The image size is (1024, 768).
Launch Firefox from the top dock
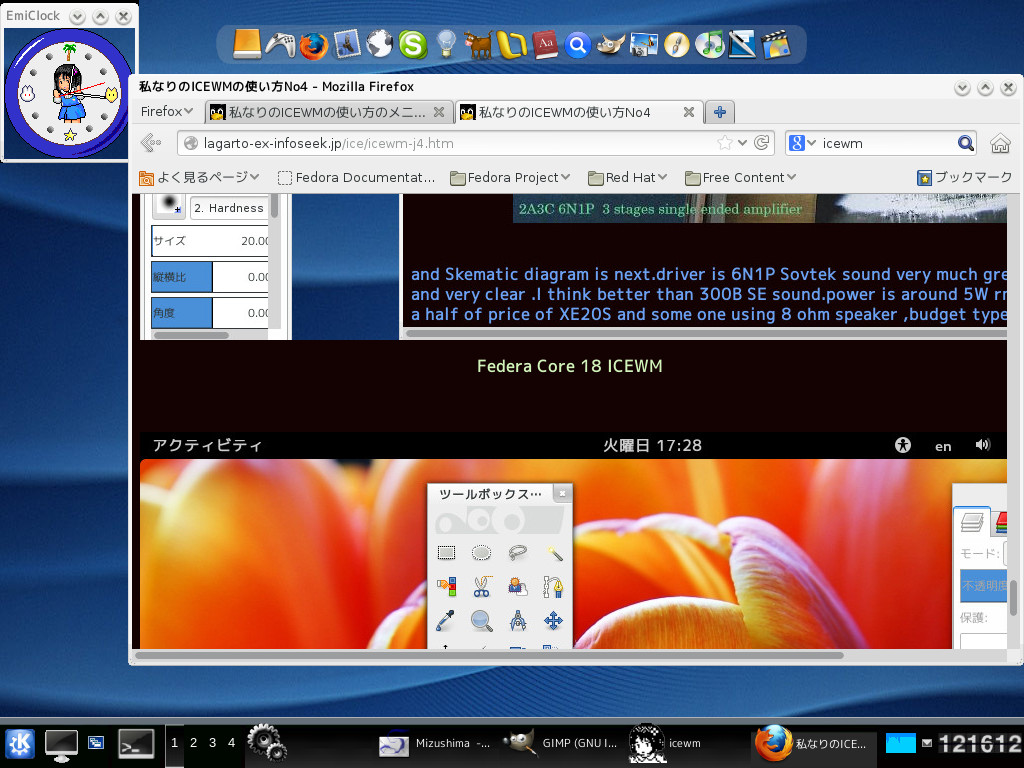313,44
